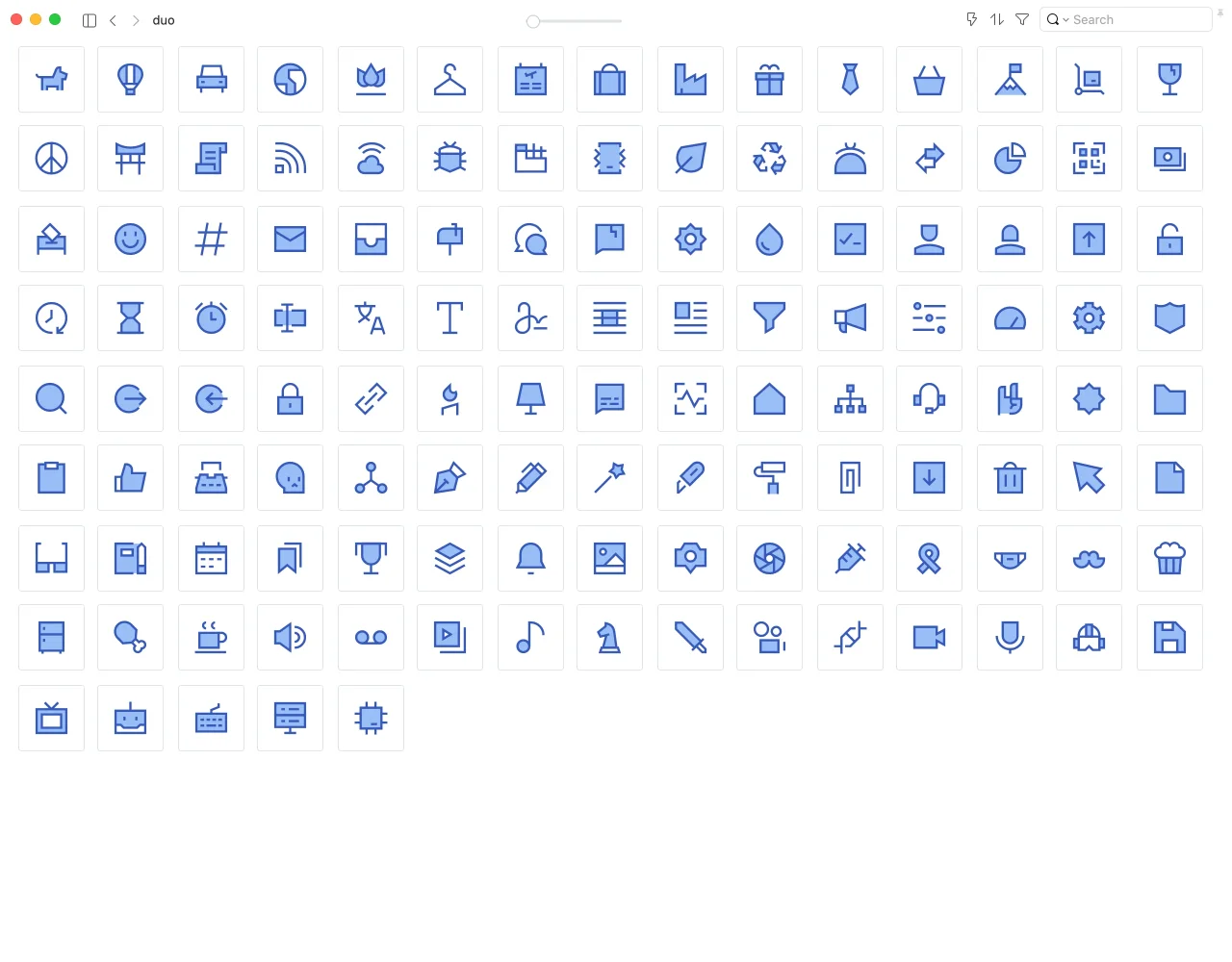
Task: Toggle the sidebar panel
Action: click(x=90, y=20)
